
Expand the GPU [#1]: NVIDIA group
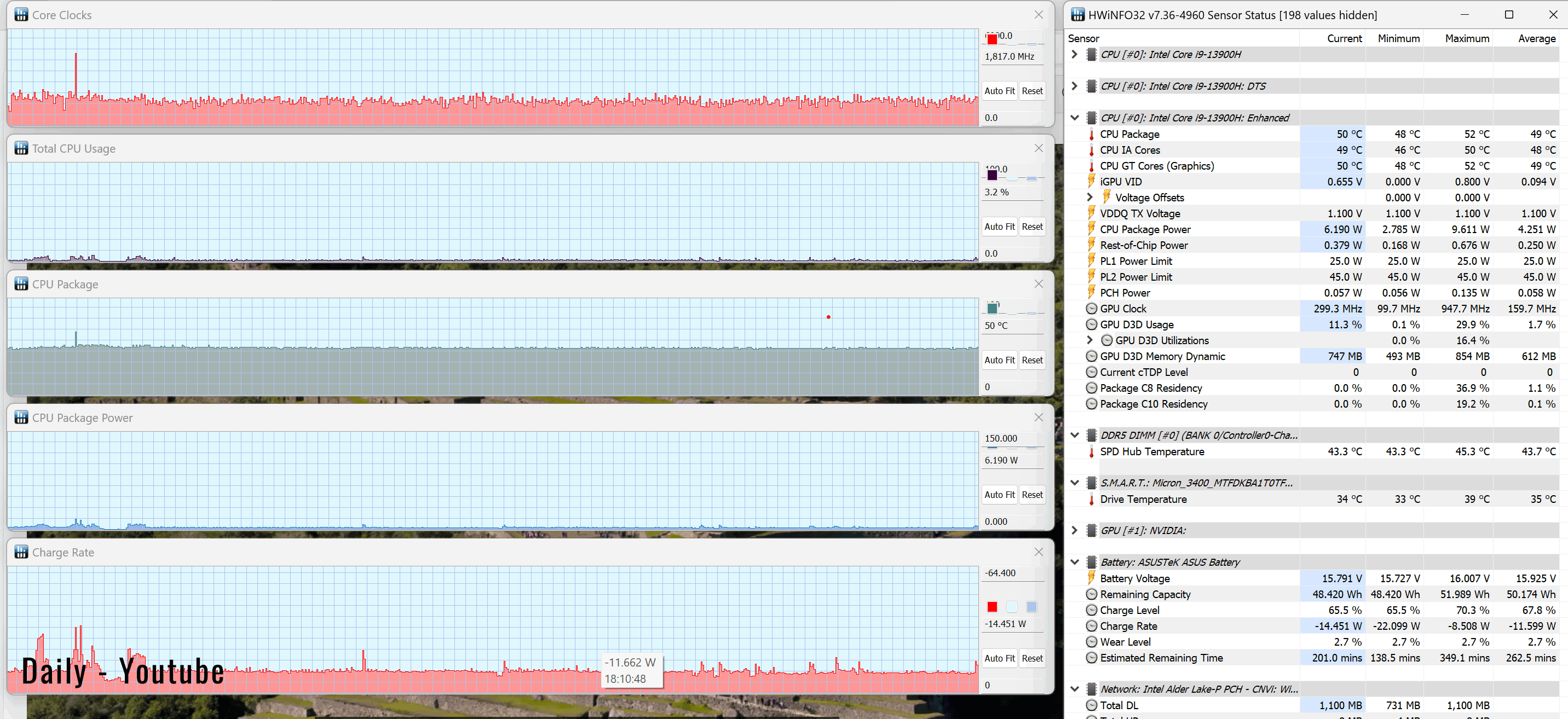(1075, 530)
